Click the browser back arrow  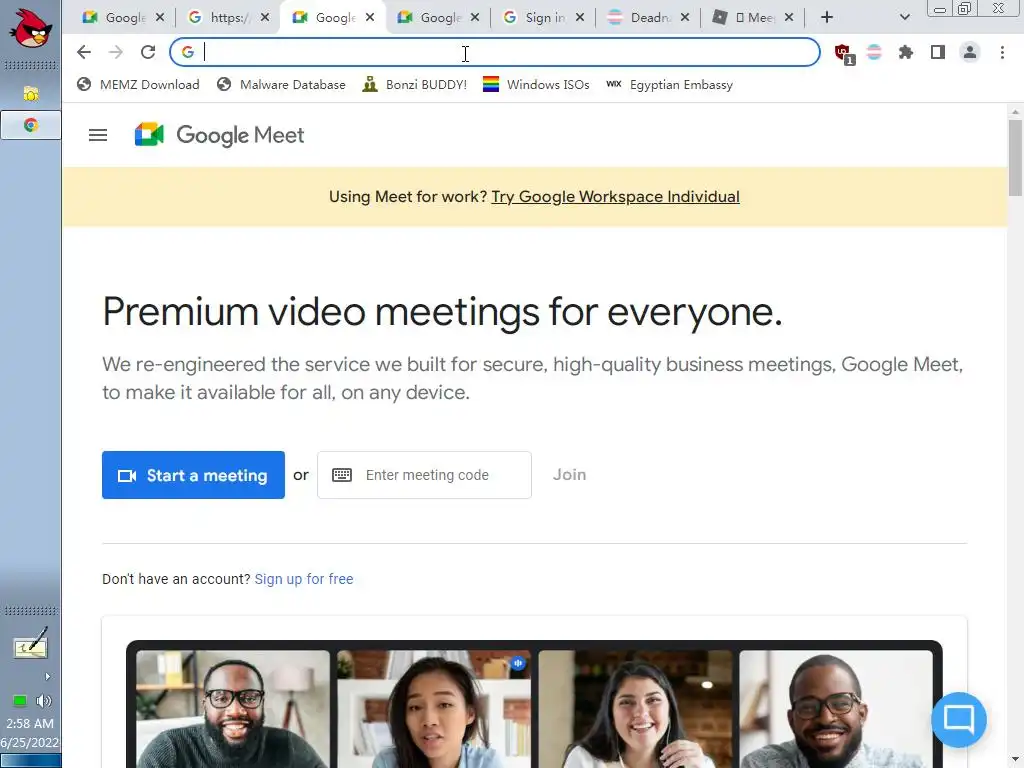click(x=84, y=52)
